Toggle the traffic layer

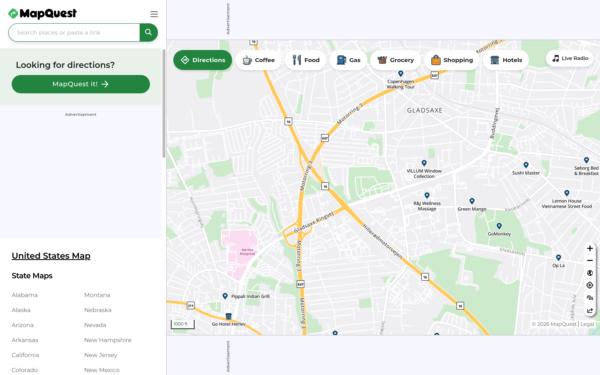590,298
